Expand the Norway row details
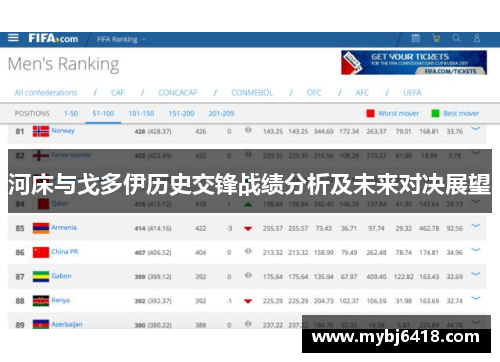This screenshot has width=500, height=362. 476,129
